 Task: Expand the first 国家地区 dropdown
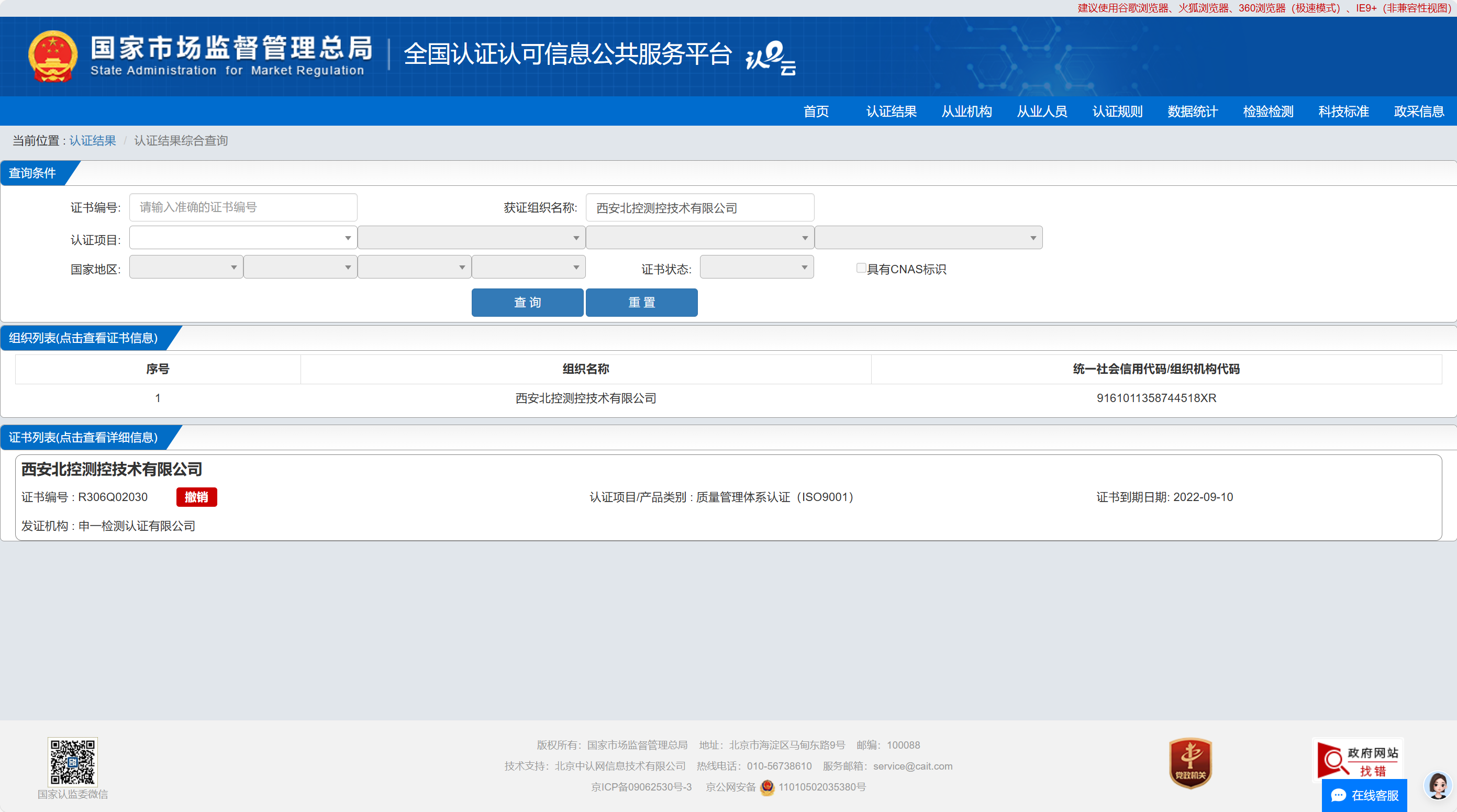(186, 268)
